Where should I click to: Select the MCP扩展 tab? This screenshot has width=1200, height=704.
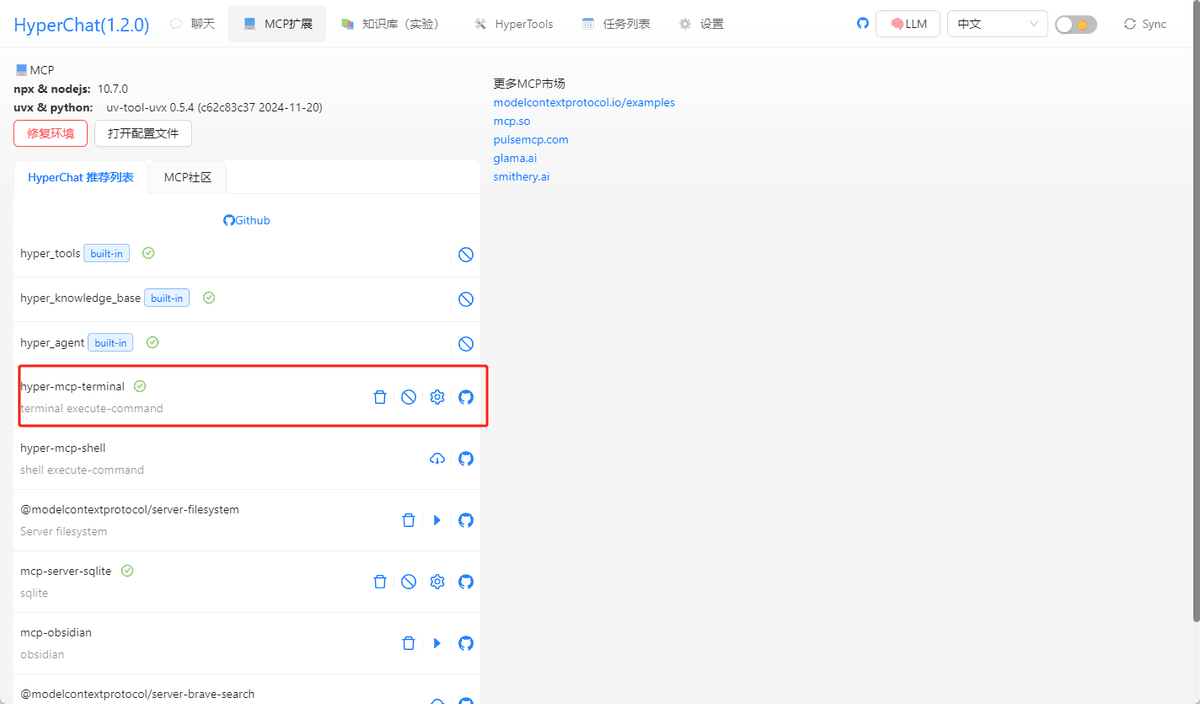click(x=277, y=24)
